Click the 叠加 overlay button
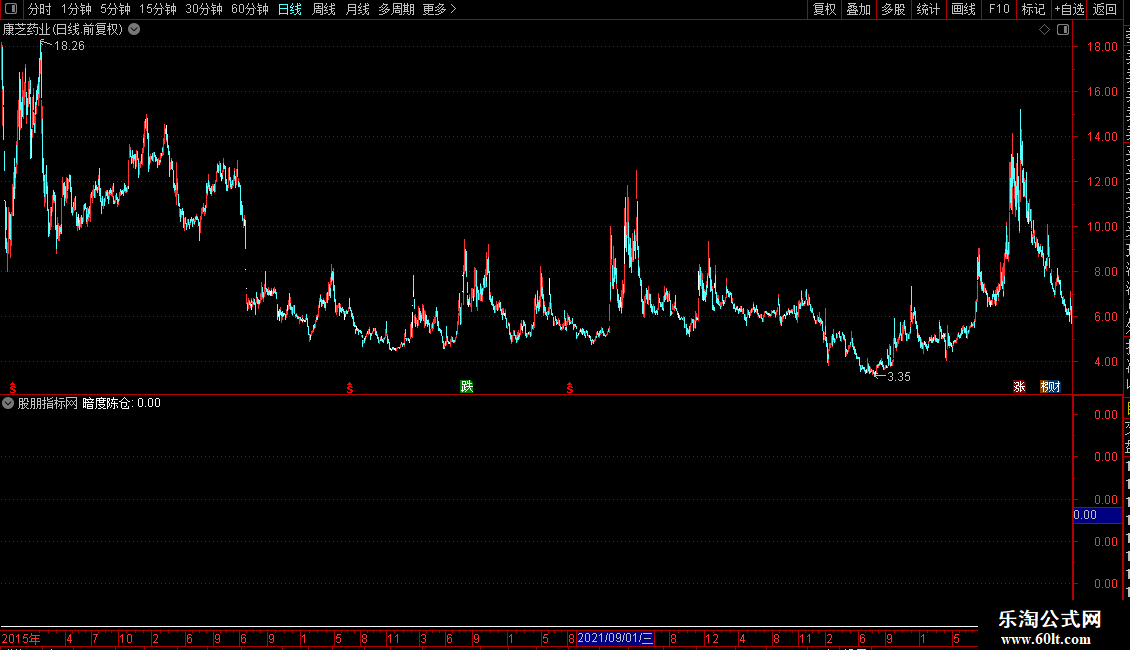Viewport: 1130px width, 650px height. coord(858,9)
